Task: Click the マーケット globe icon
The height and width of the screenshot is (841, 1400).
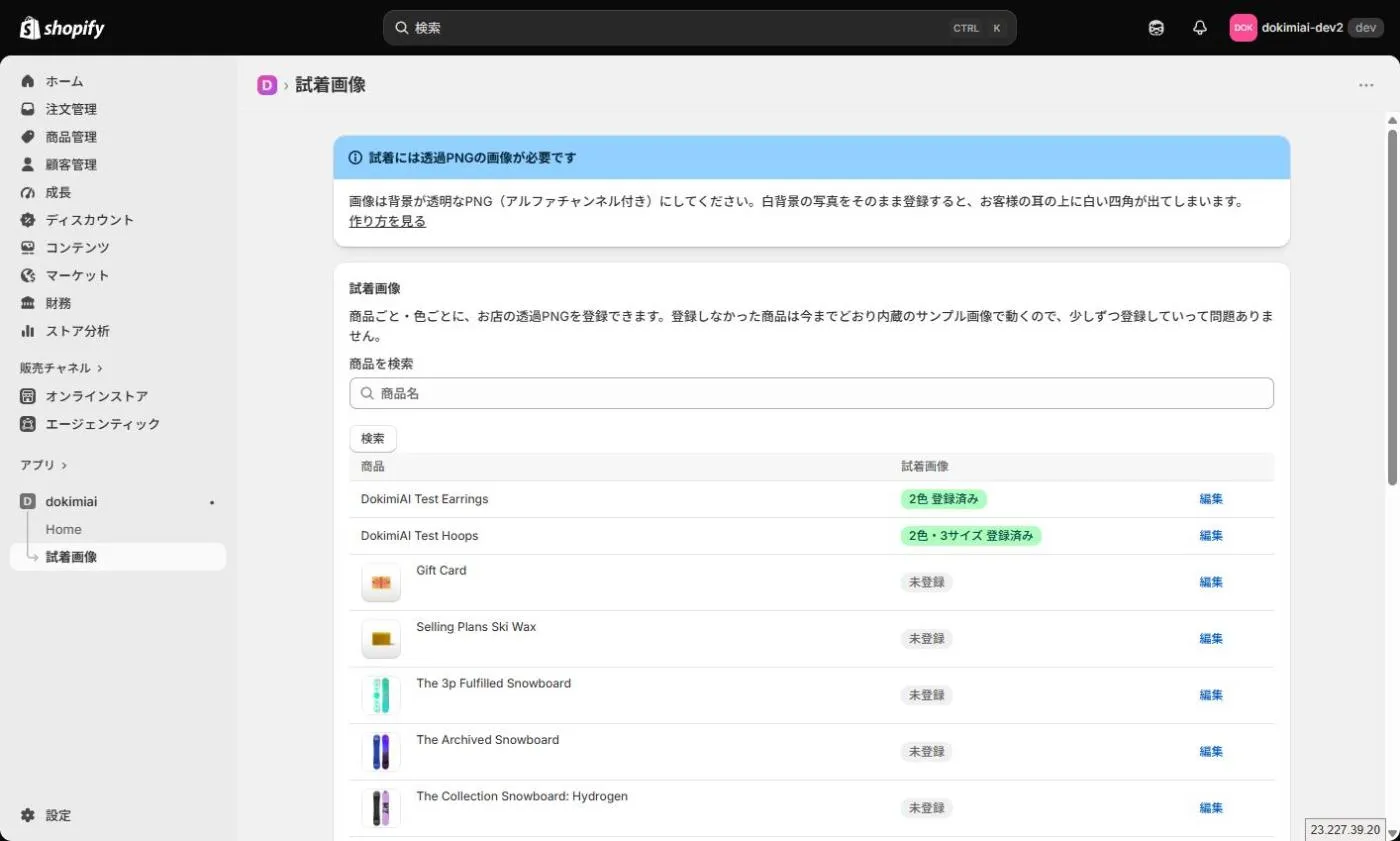Action: click(28, 276)
